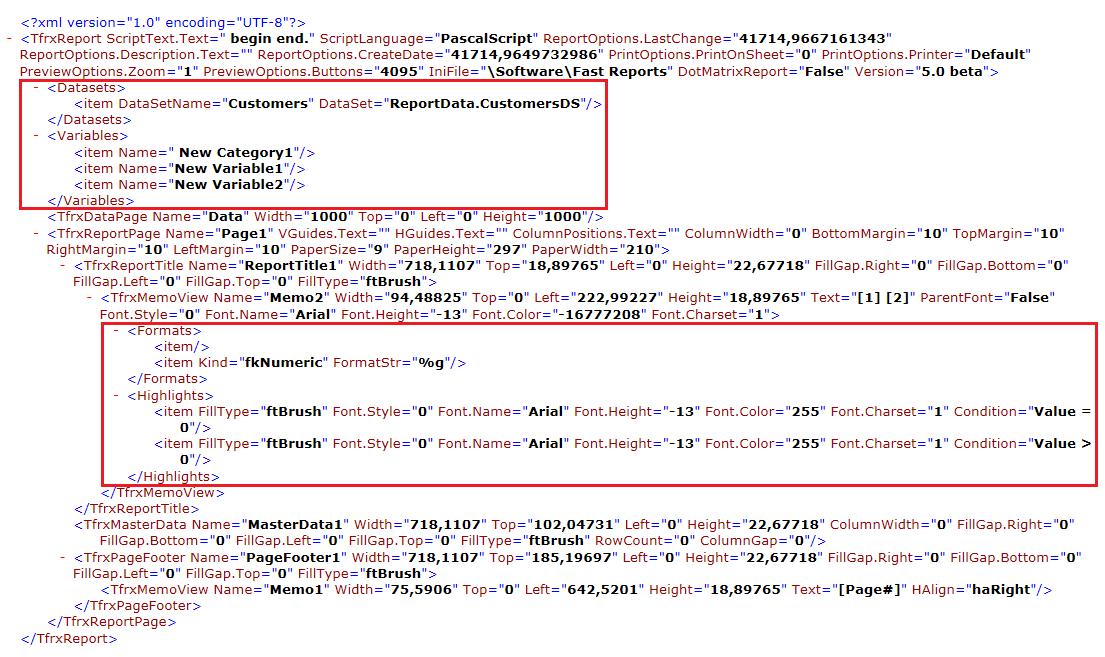The width and height of the screenshot is (1105, 657).
Task: Collapse the TfrxPageFooter PageFooter1 node
Action: (x=63, y=557)
